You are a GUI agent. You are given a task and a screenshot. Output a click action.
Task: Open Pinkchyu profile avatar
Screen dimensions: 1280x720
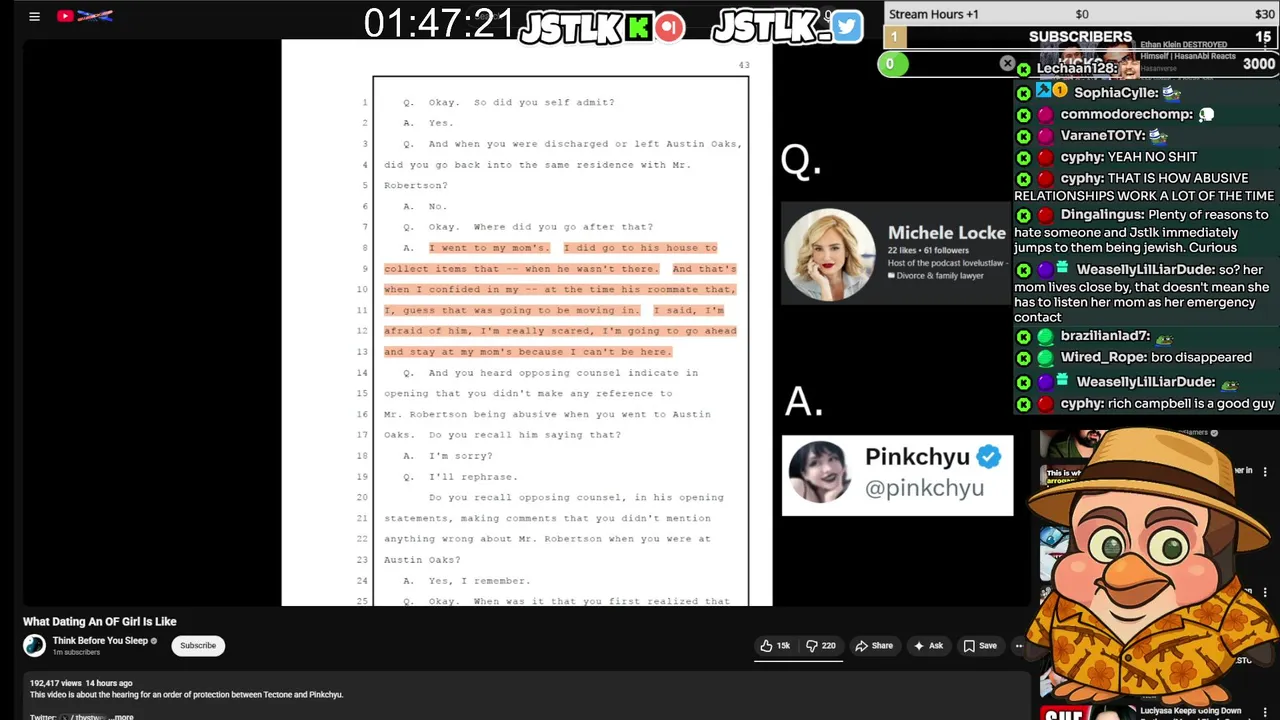pos(819,472)
